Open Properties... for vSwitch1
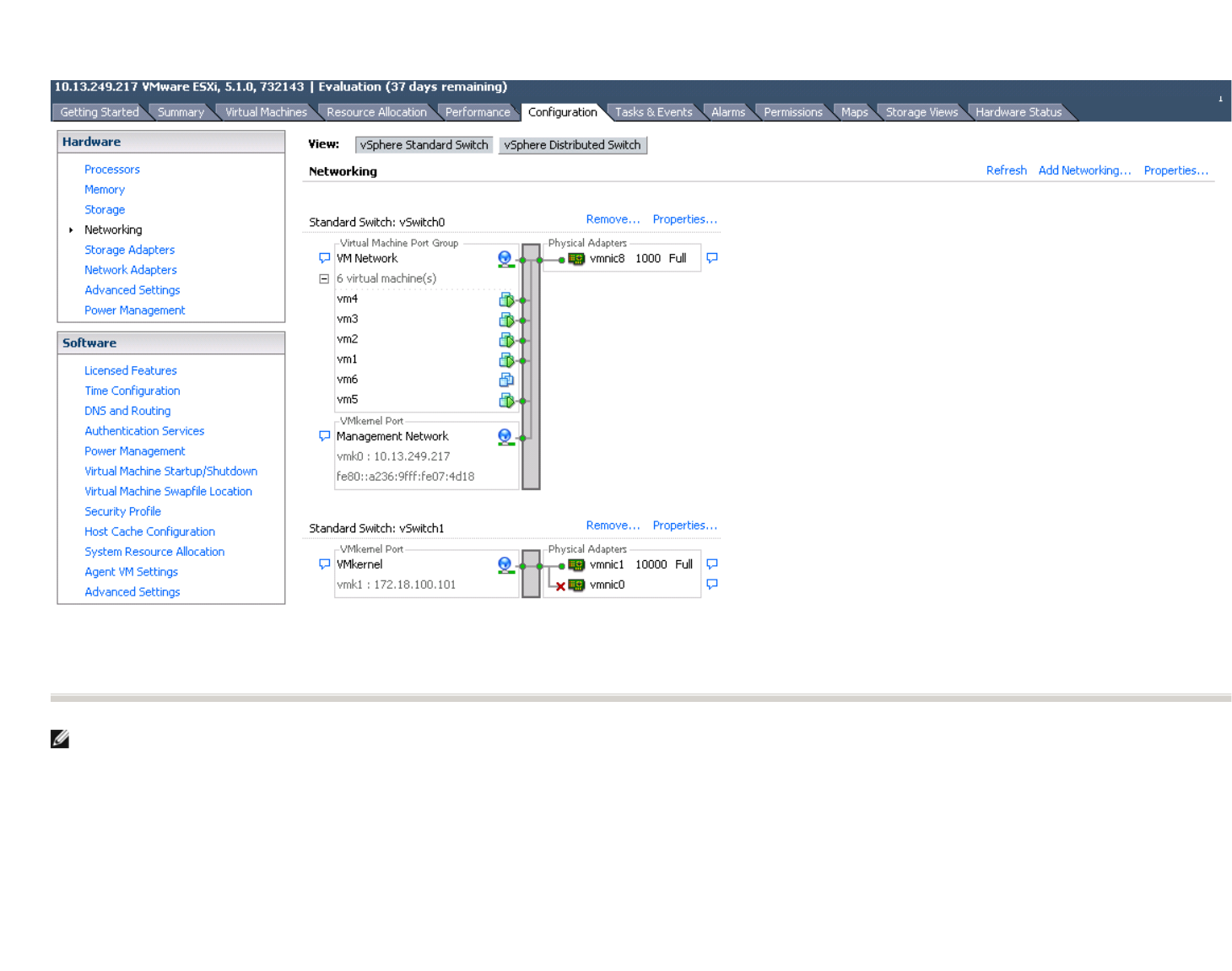1232x971 pixels. click(684, 526)
